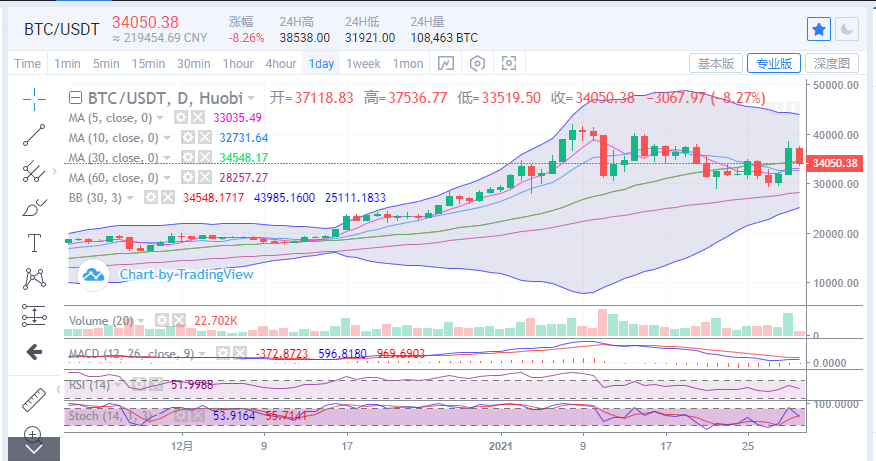Select the trend line drawing tool
Screen dimensions: 876x461
click(34, 135)
